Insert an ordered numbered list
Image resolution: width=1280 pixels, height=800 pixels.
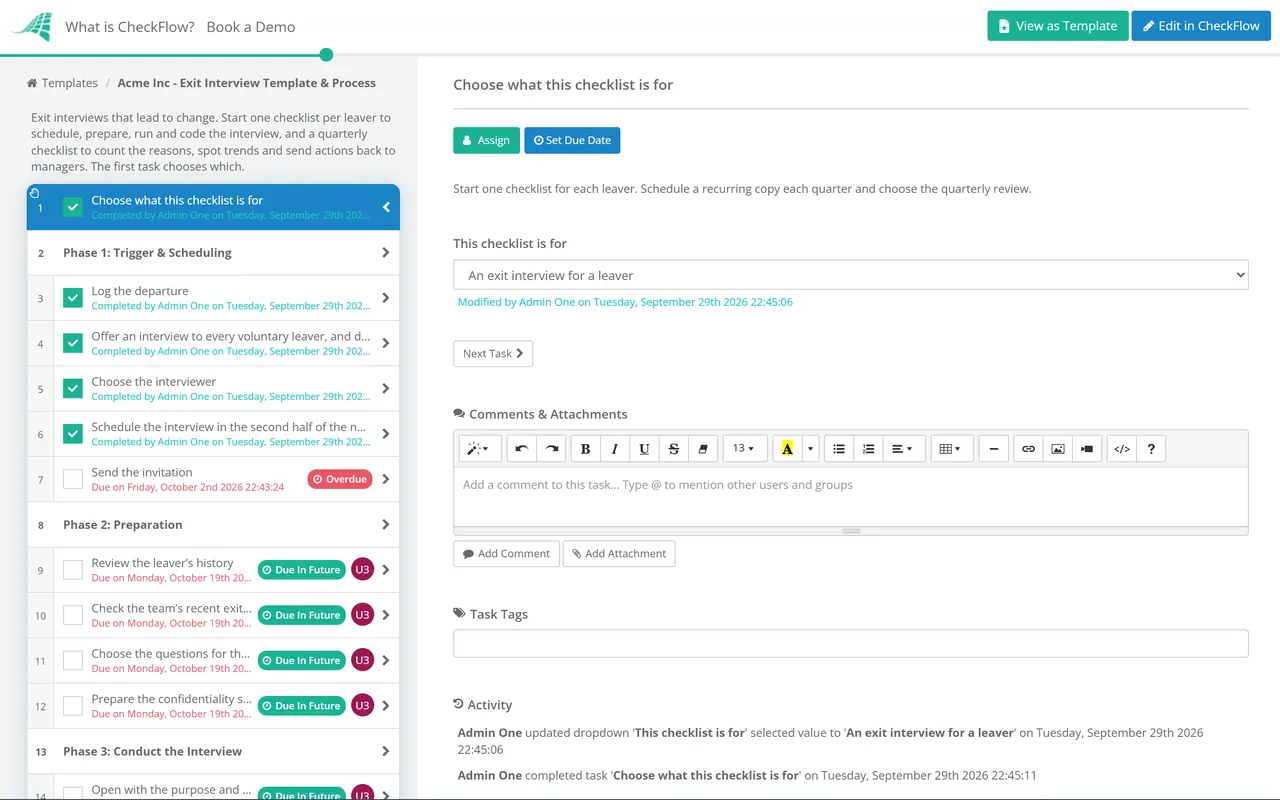(x=869, y=449)
